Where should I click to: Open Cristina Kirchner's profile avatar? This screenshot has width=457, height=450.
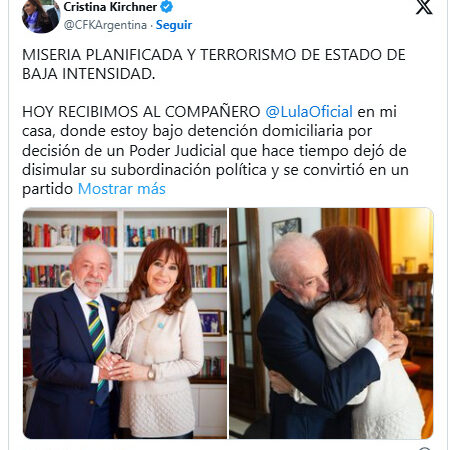point(41,16)
